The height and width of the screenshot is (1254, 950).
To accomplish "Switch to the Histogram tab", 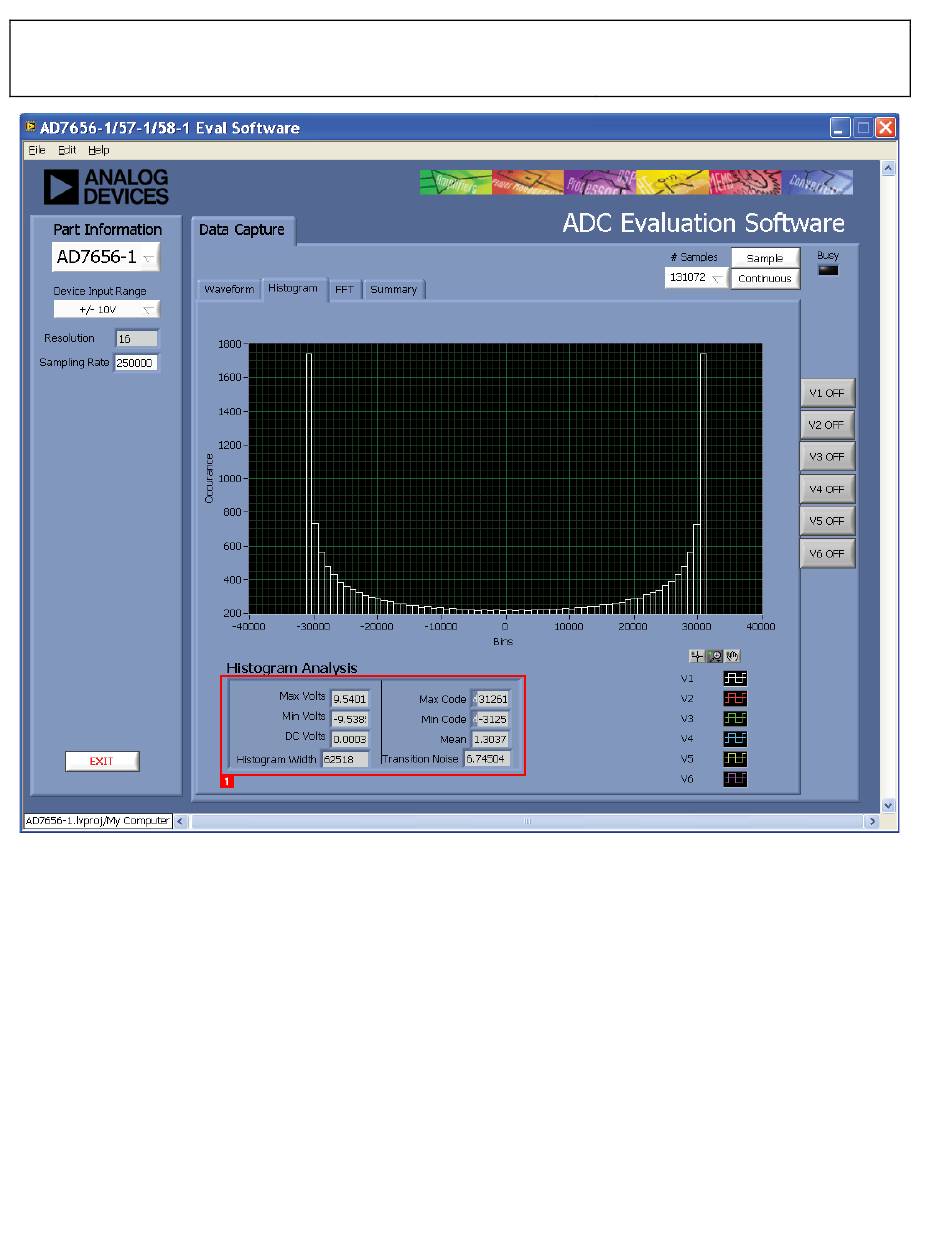I will tap(293, 288).
